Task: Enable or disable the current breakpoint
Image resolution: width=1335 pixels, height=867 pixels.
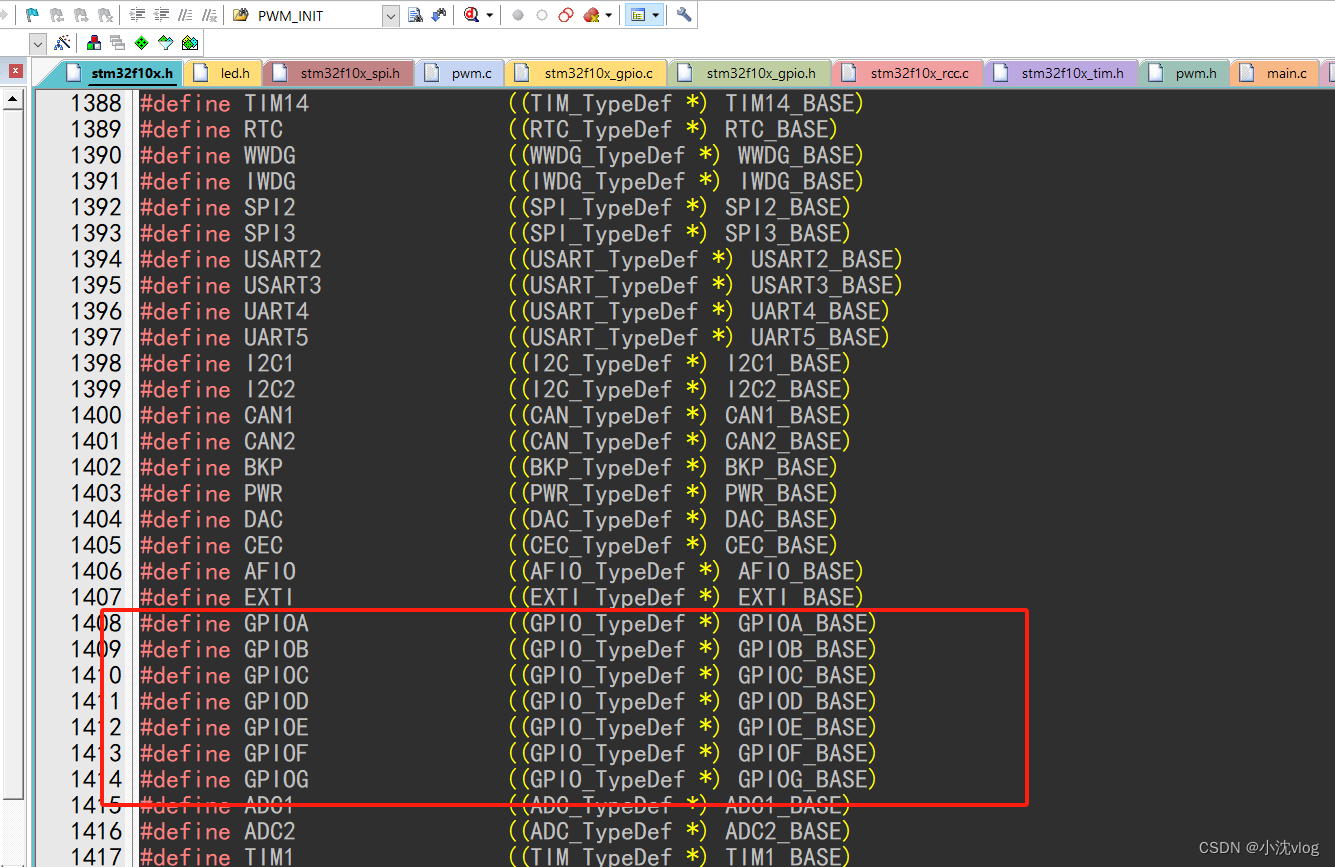Action: pos(542,15)
